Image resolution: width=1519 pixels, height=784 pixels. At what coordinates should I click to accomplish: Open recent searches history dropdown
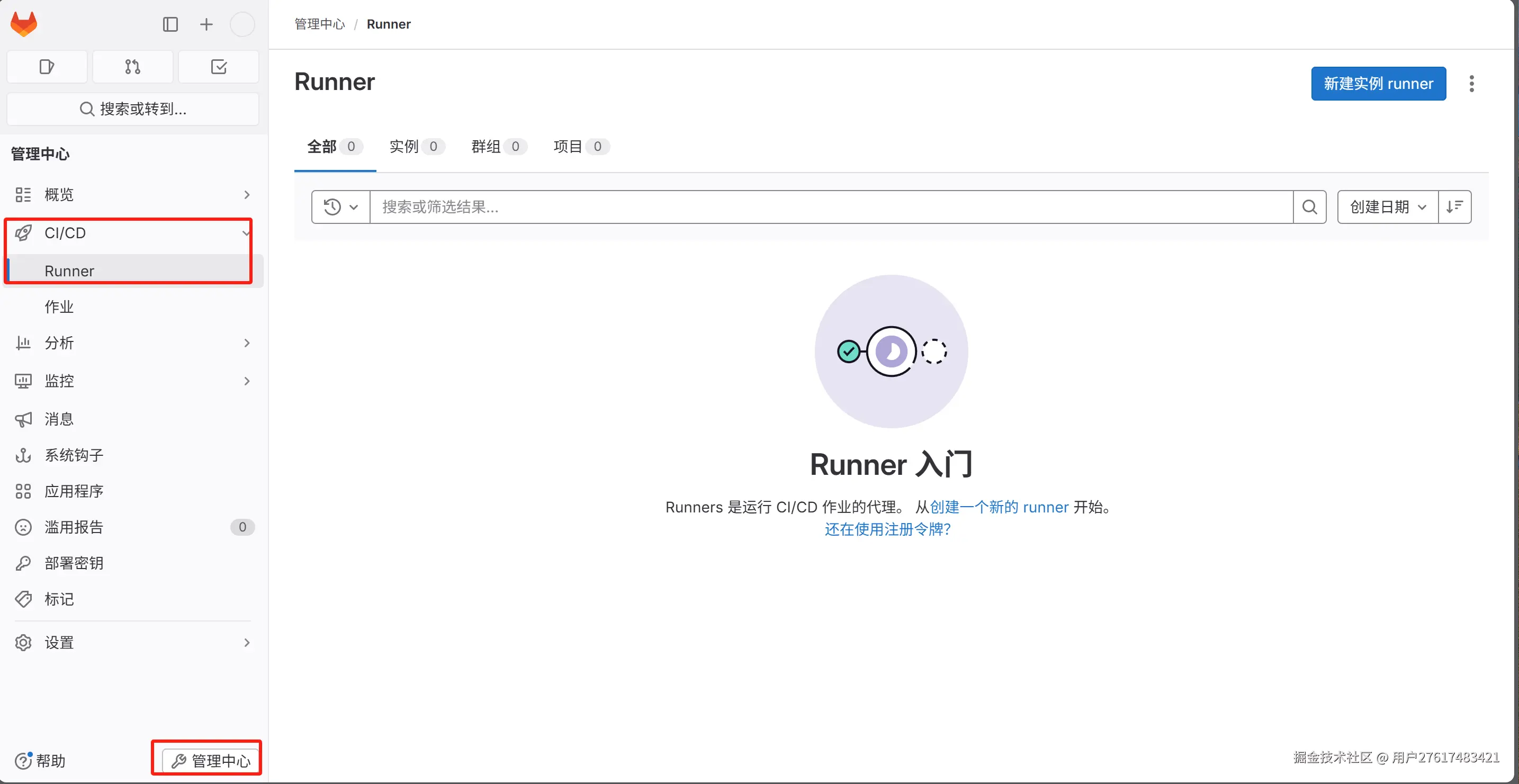tap(341, 207)
